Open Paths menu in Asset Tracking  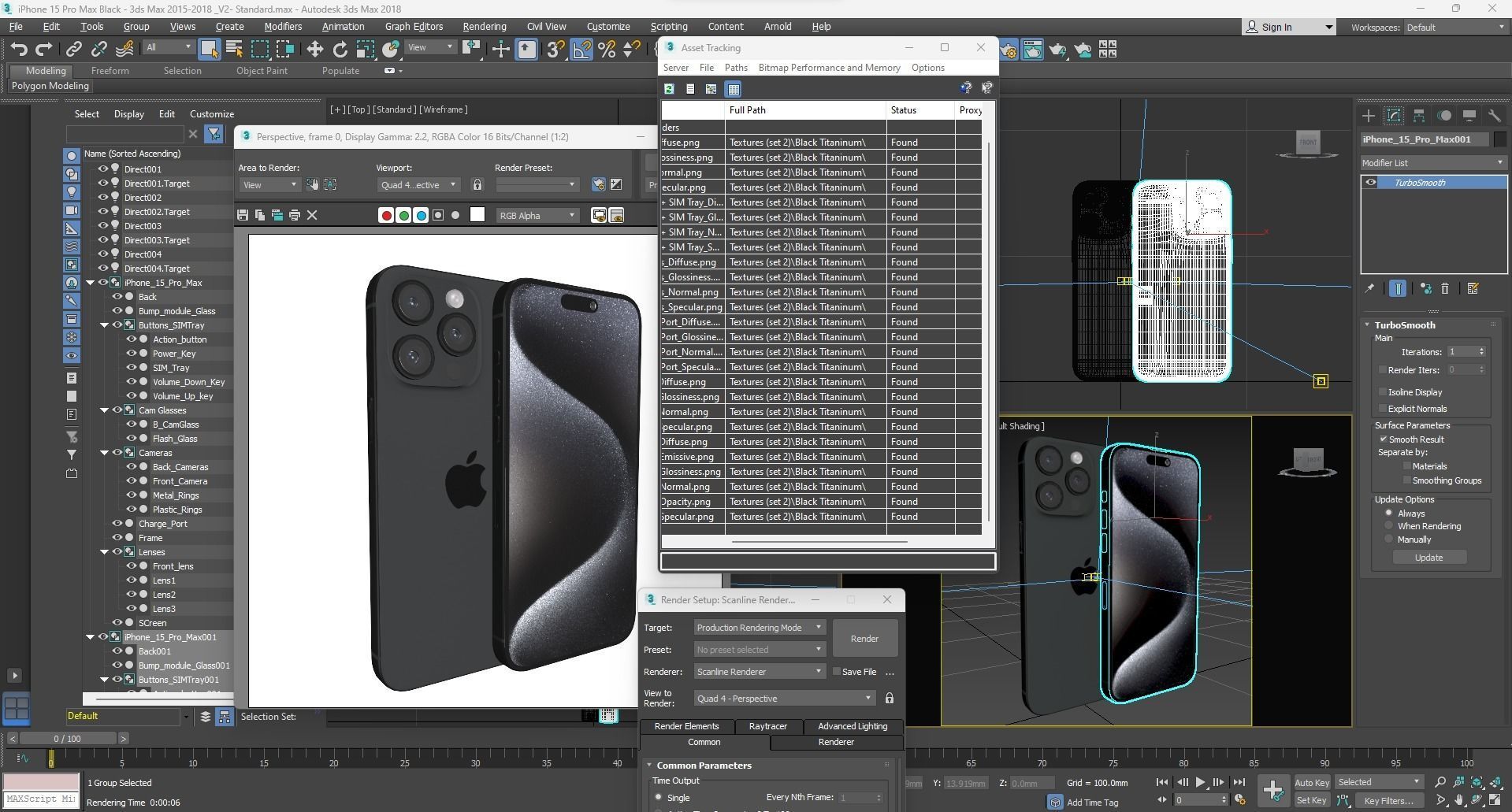pos(736,68)
